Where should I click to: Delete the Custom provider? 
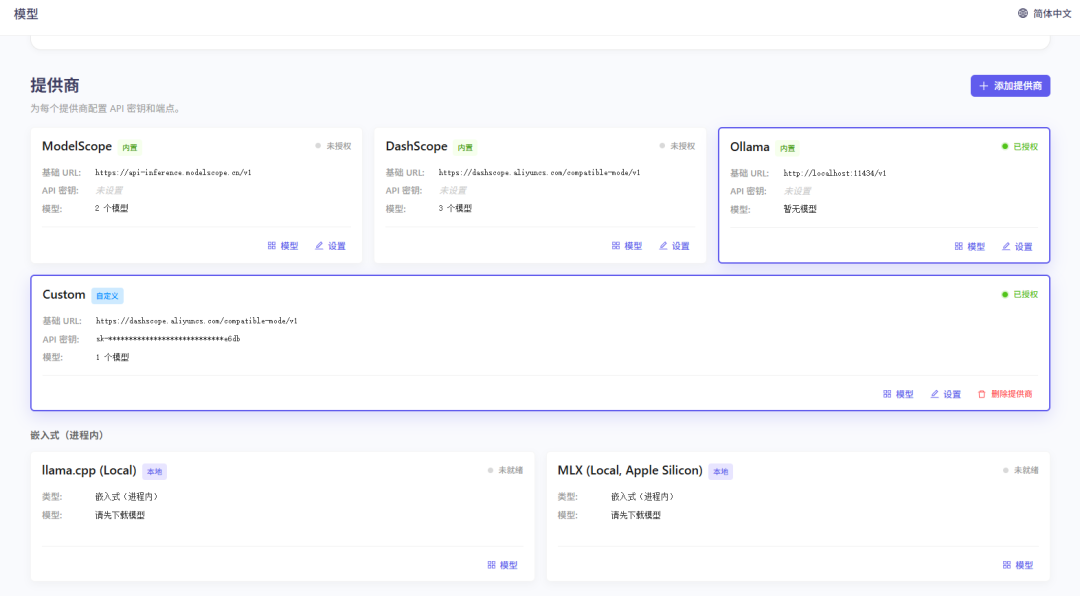tap(1005, 394)
